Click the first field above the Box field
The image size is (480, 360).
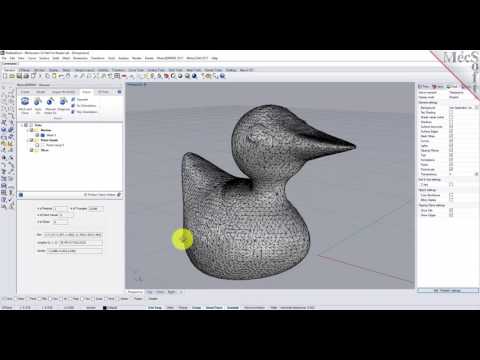[x=60, y=209]
